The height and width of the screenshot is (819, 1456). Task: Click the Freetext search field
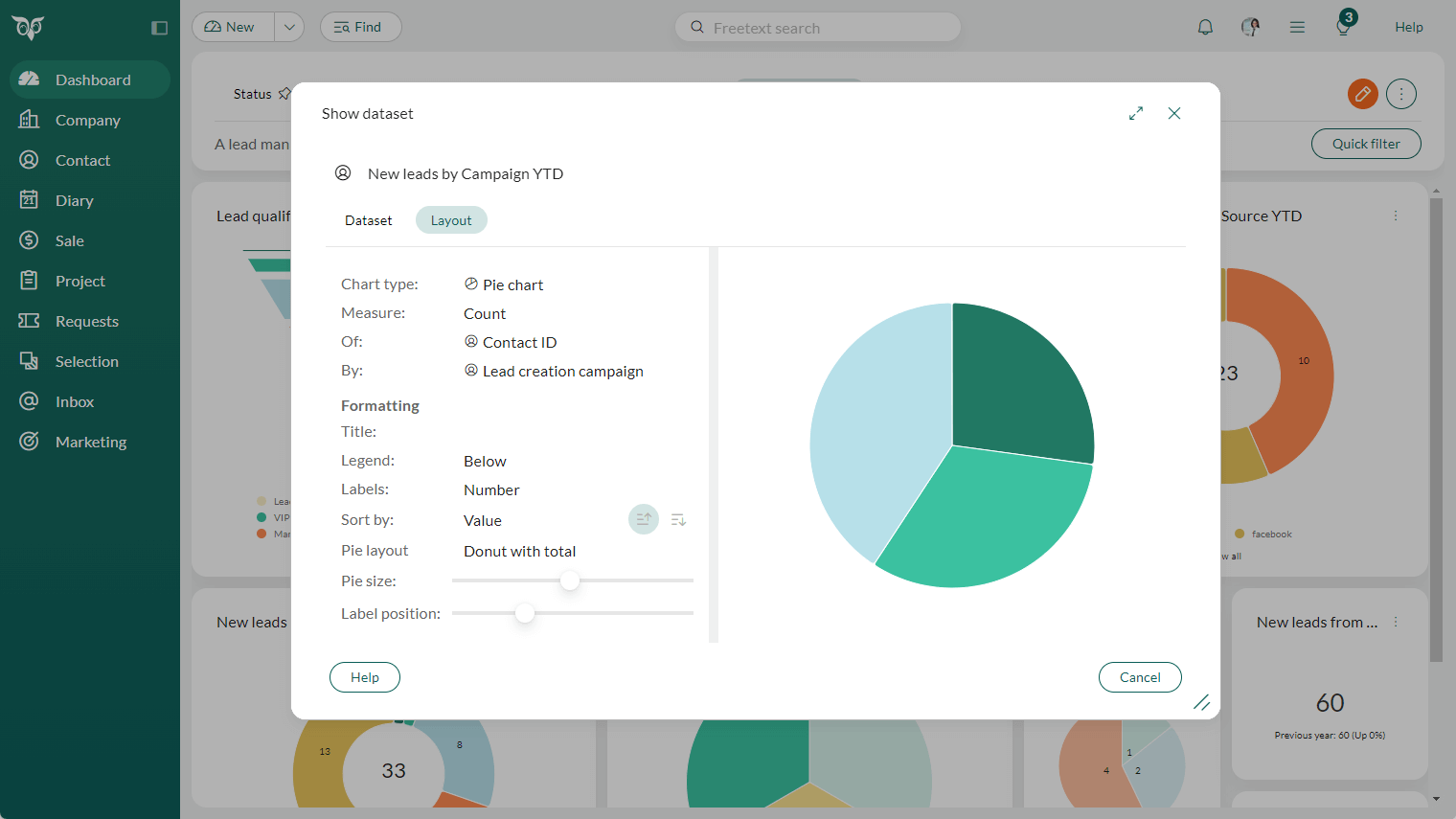817,27
